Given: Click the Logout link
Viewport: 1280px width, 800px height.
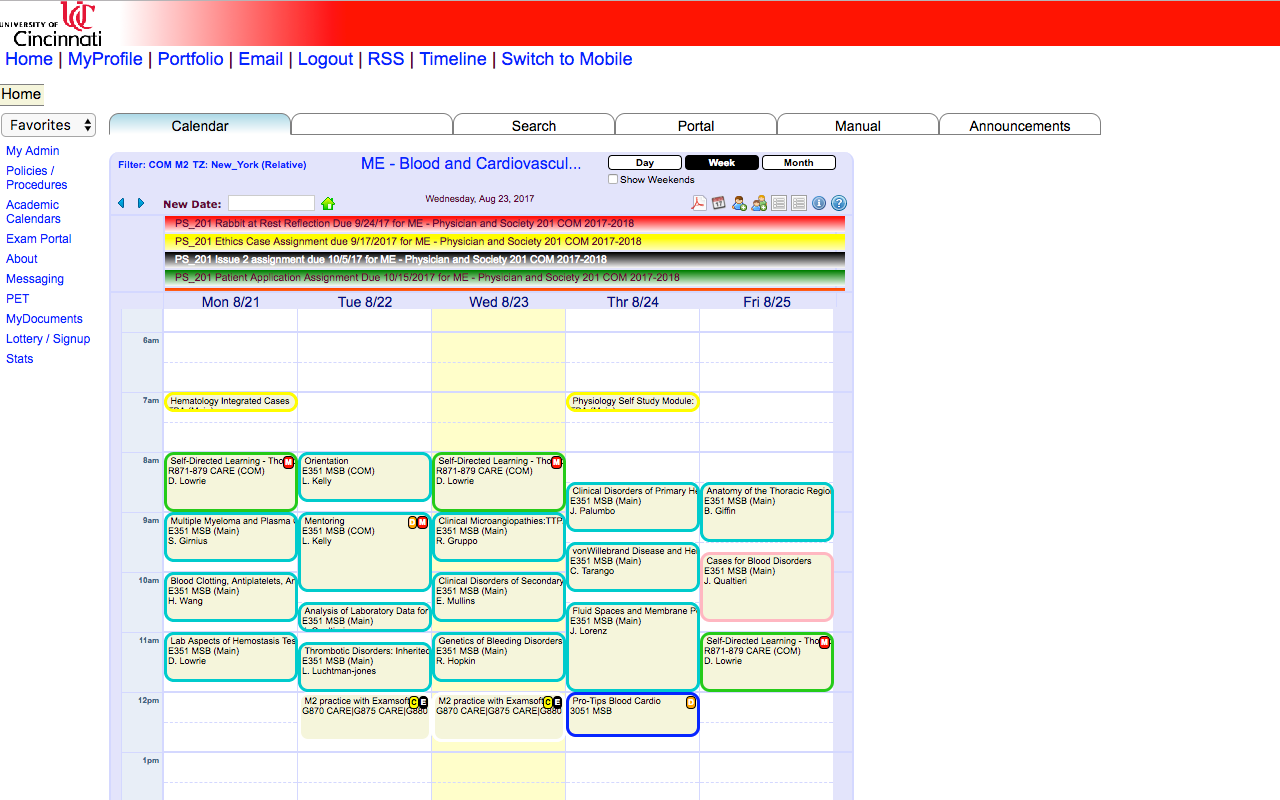Looking at the screenshot, I should tap(326, 59).
